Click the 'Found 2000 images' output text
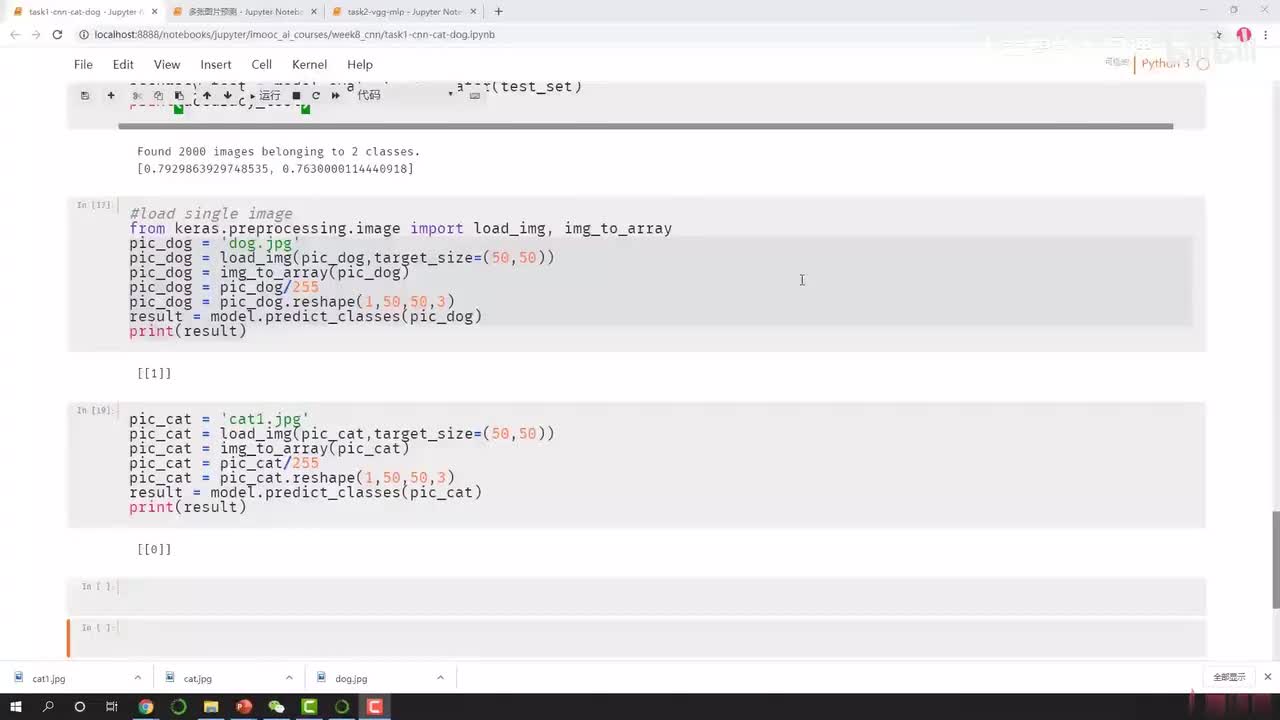Viewport: 1280px width, 720px height. 279,152
